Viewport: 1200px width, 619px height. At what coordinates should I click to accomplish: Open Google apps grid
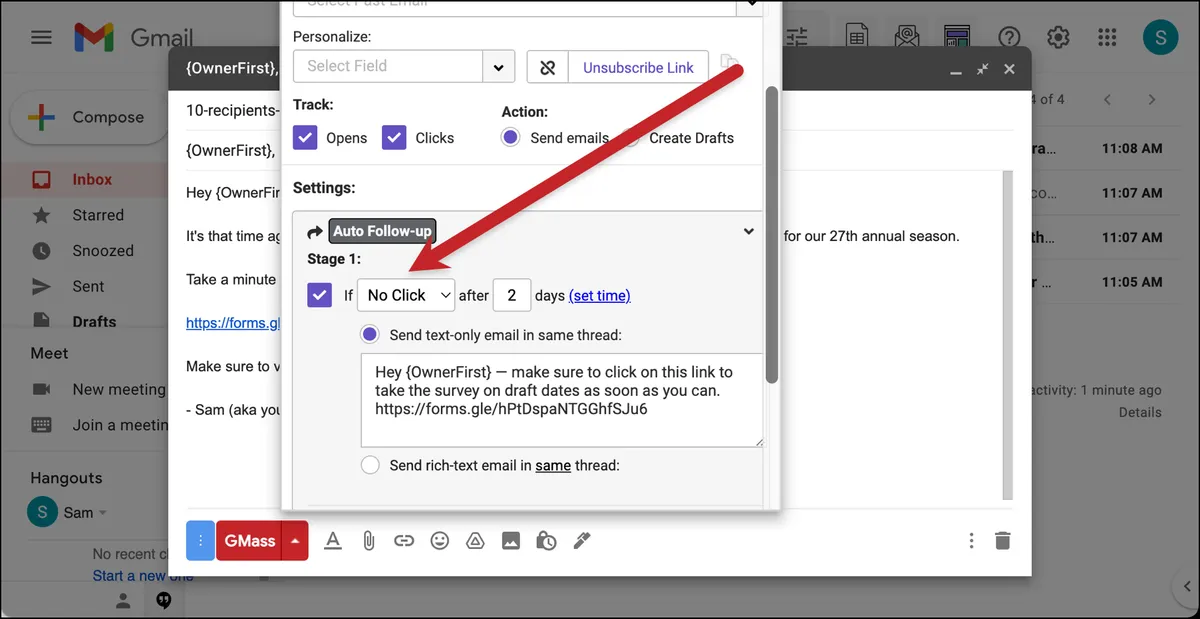tap(1107, 38)
